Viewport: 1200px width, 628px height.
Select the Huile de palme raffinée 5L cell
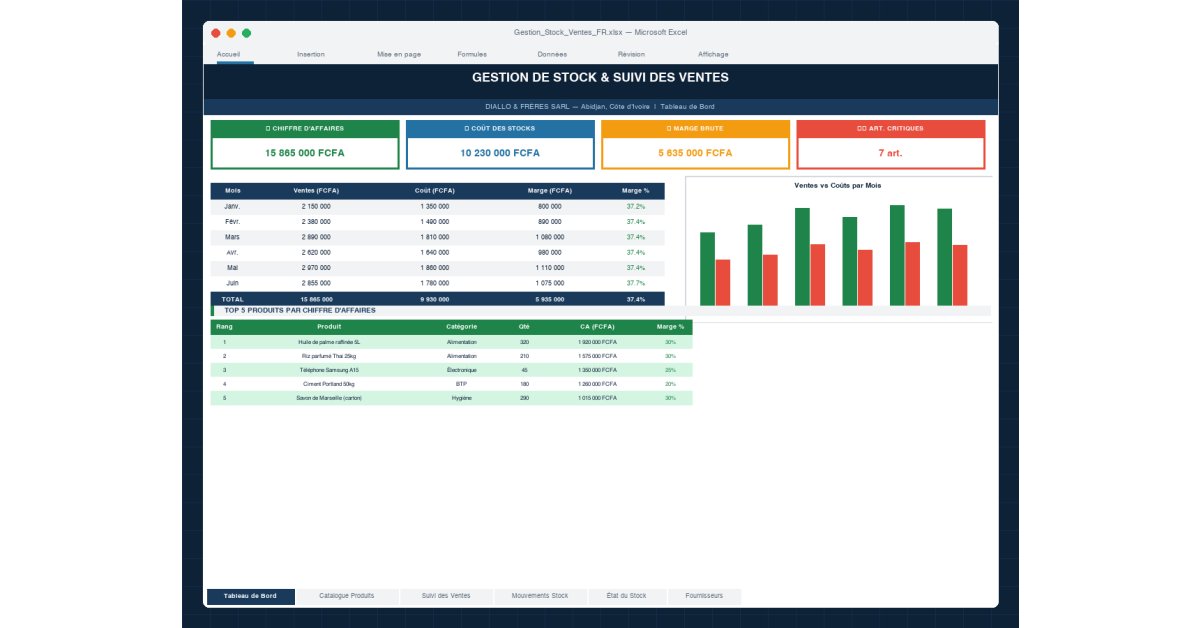tap(329, 342)
